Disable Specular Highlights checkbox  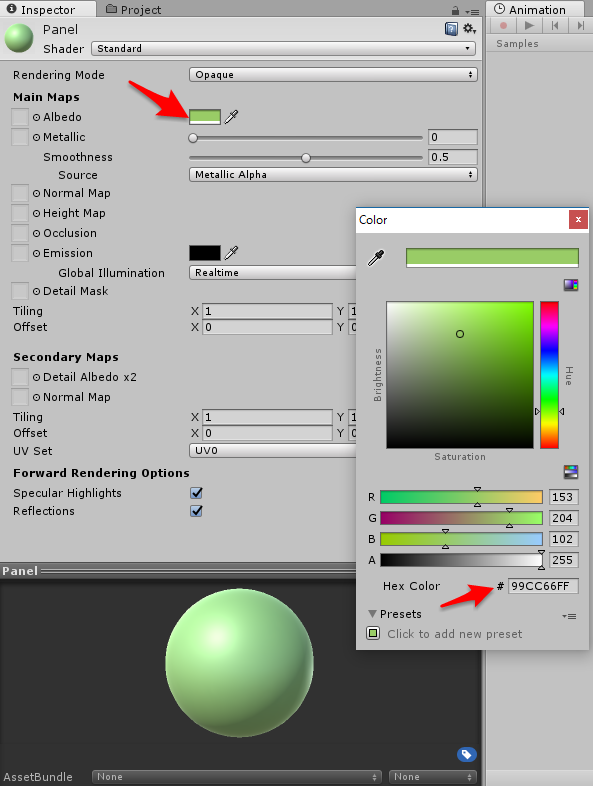[x=196, y=493]
